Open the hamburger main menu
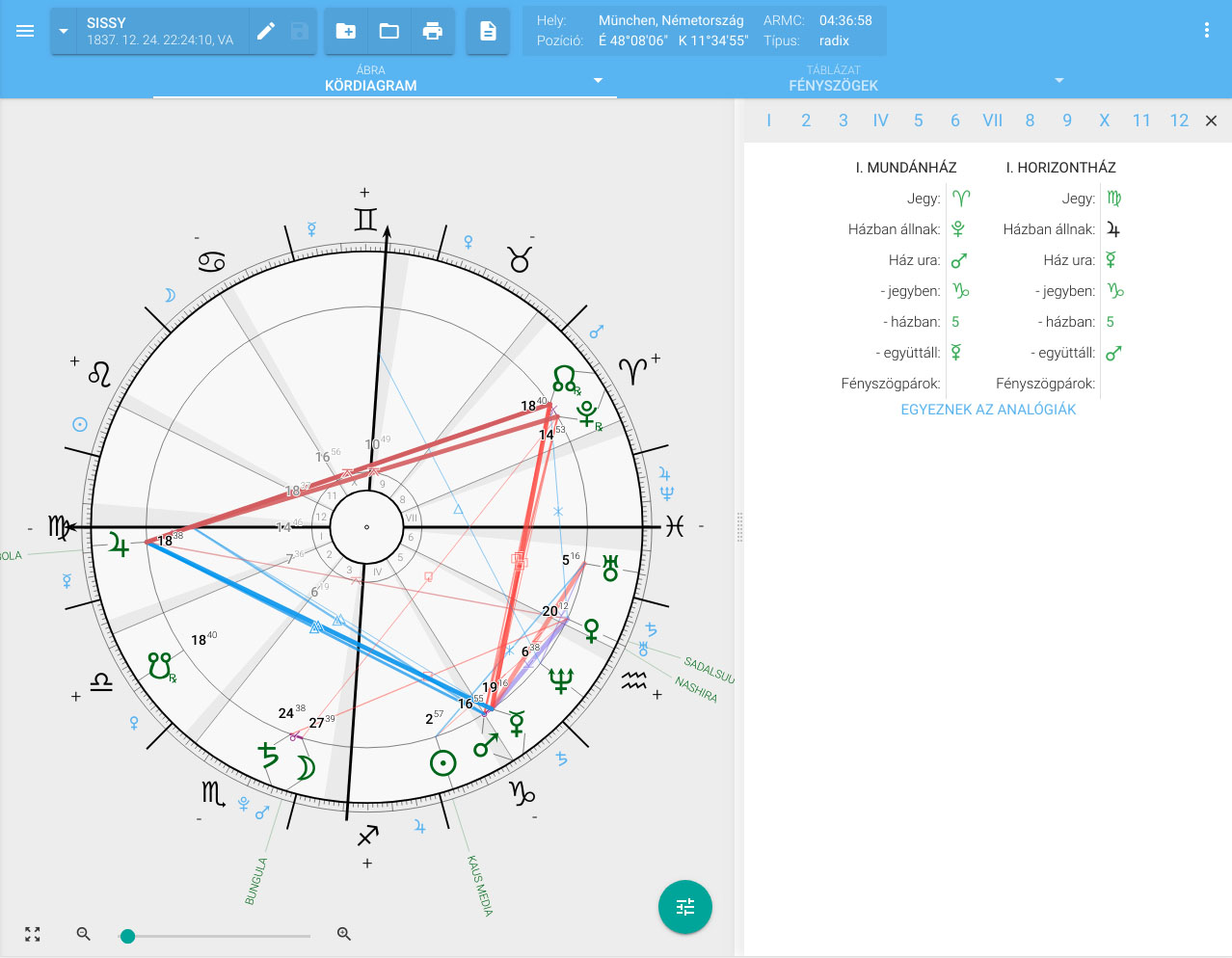 25,31
